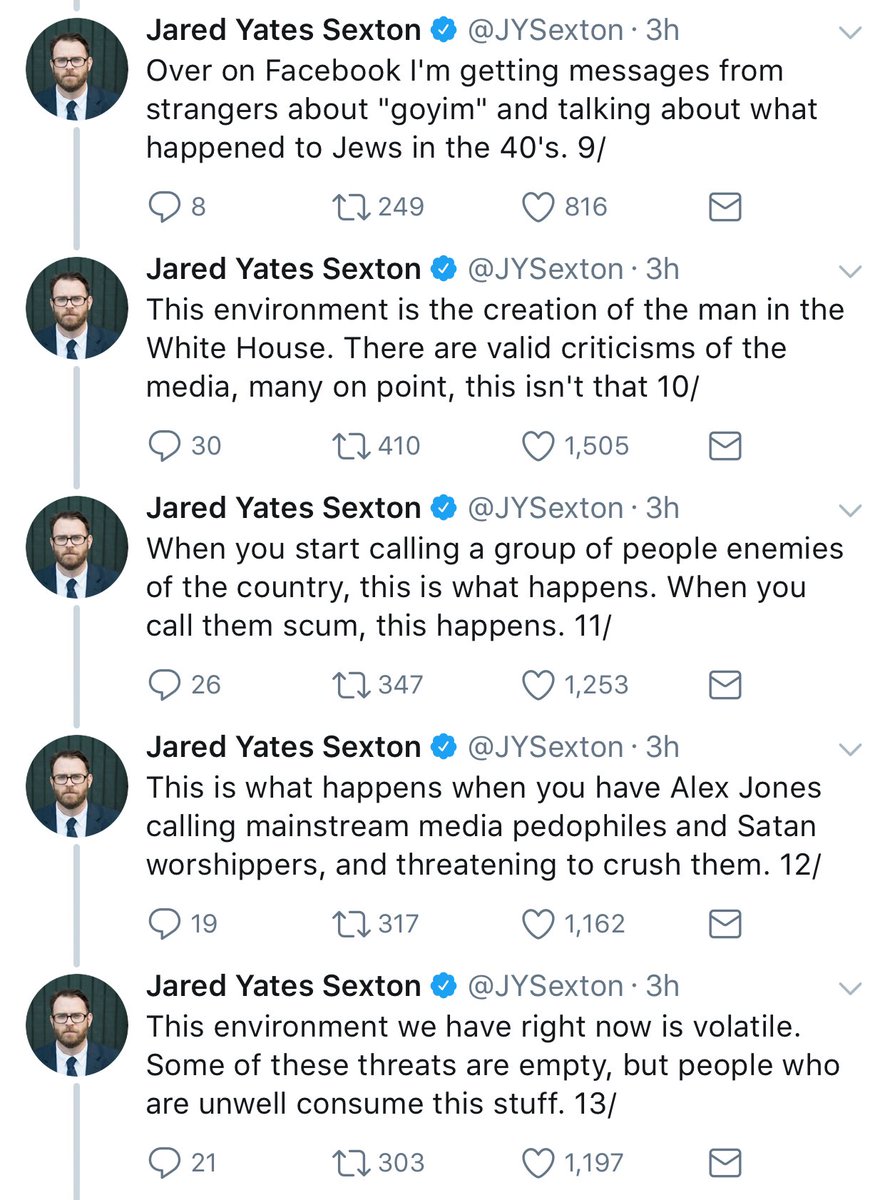885x1200 pixels.
Task: Open the dropdown chevron on the 13/ tweet
Action: click(849, 989)
